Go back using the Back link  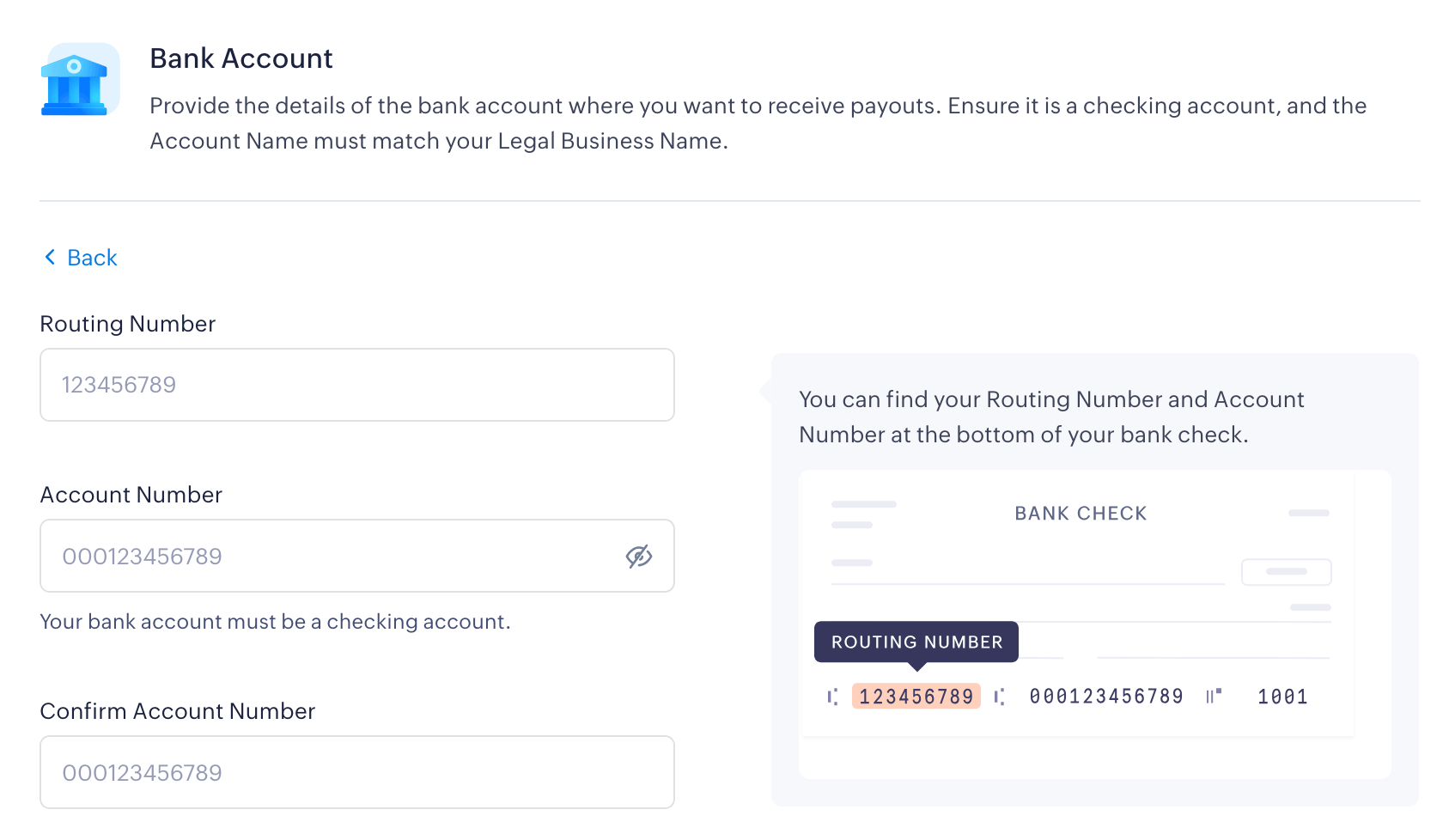tap(92, 258)
